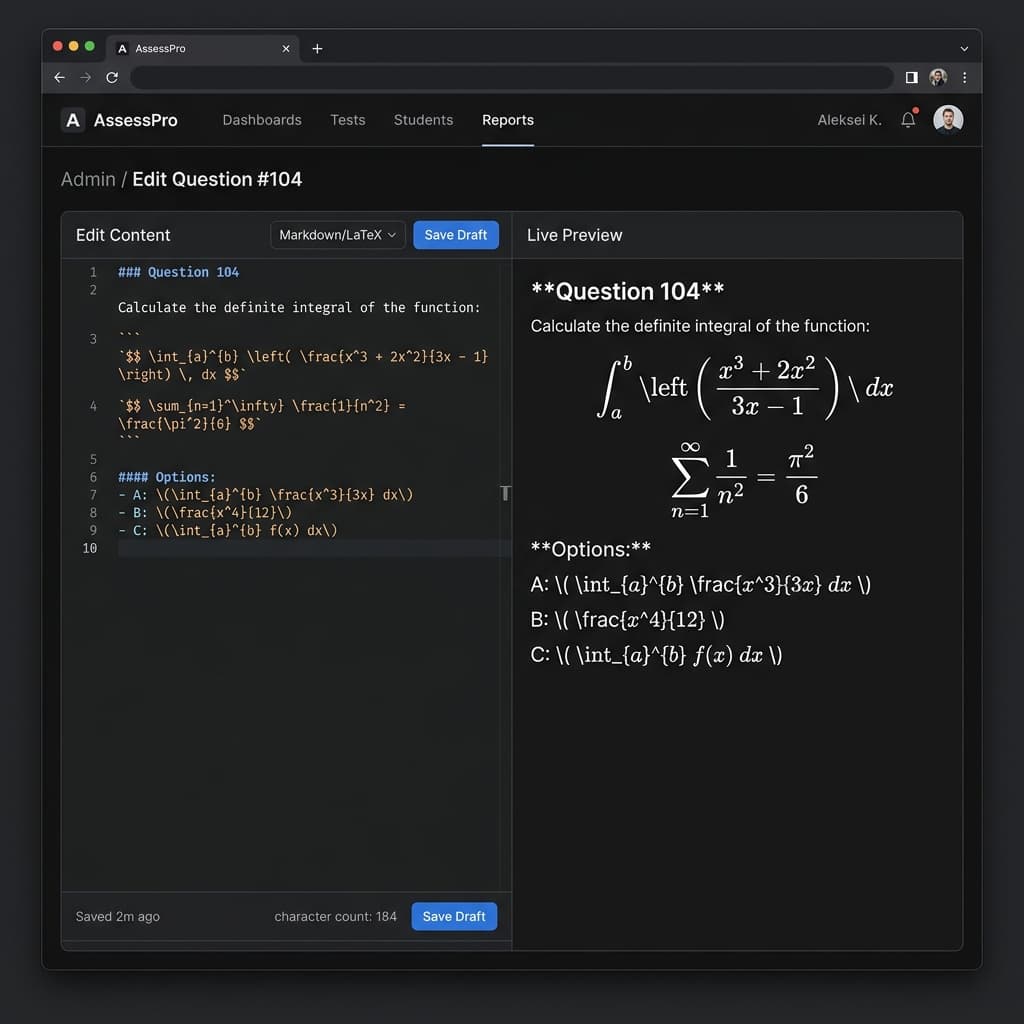This screenshot has height=1024, width=1024.
Task: Click the AssessPro tab title
Action: coord(160,49)
